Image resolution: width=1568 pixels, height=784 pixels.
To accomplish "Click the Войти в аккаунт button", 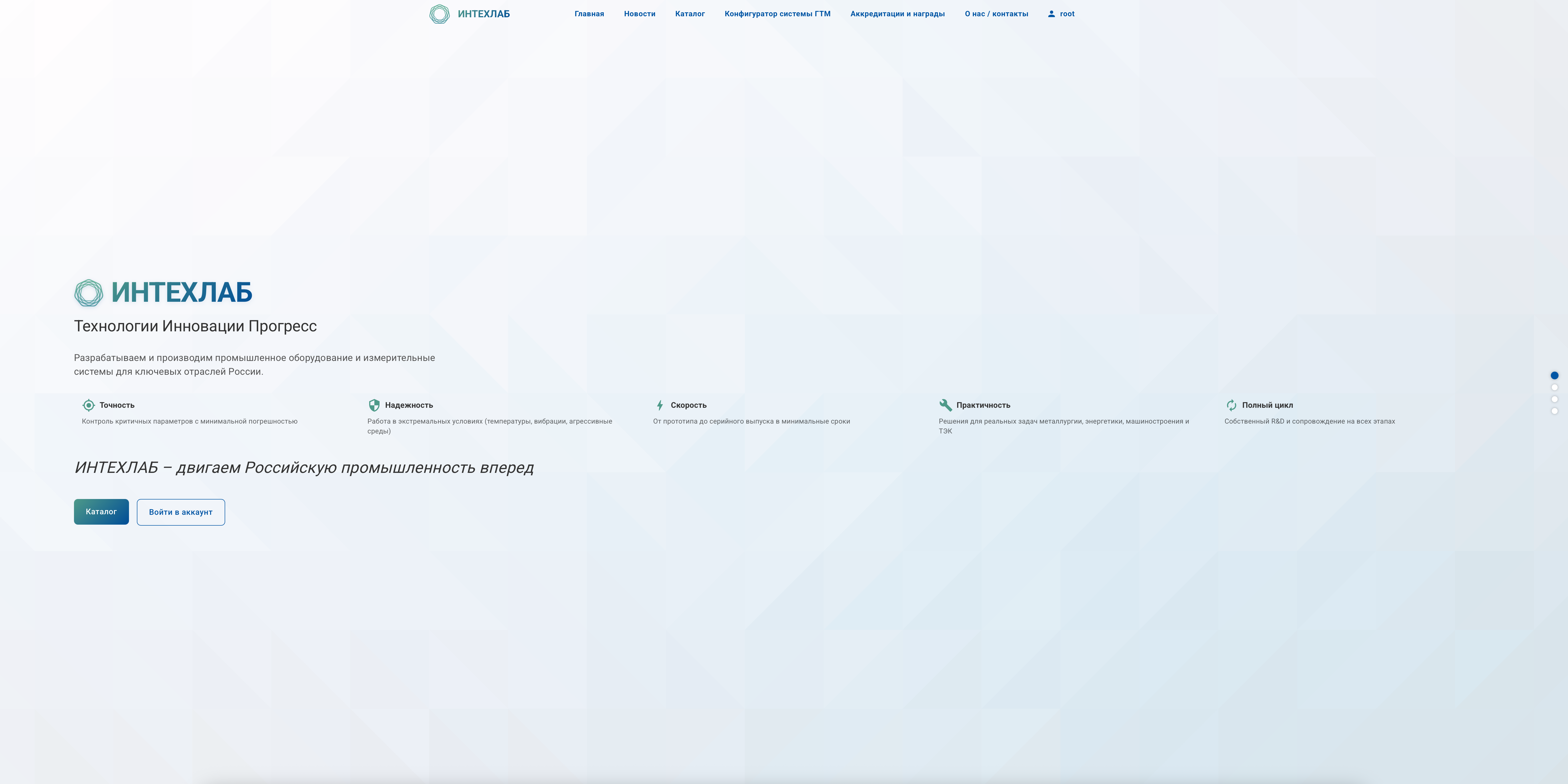I will (181, 512).
